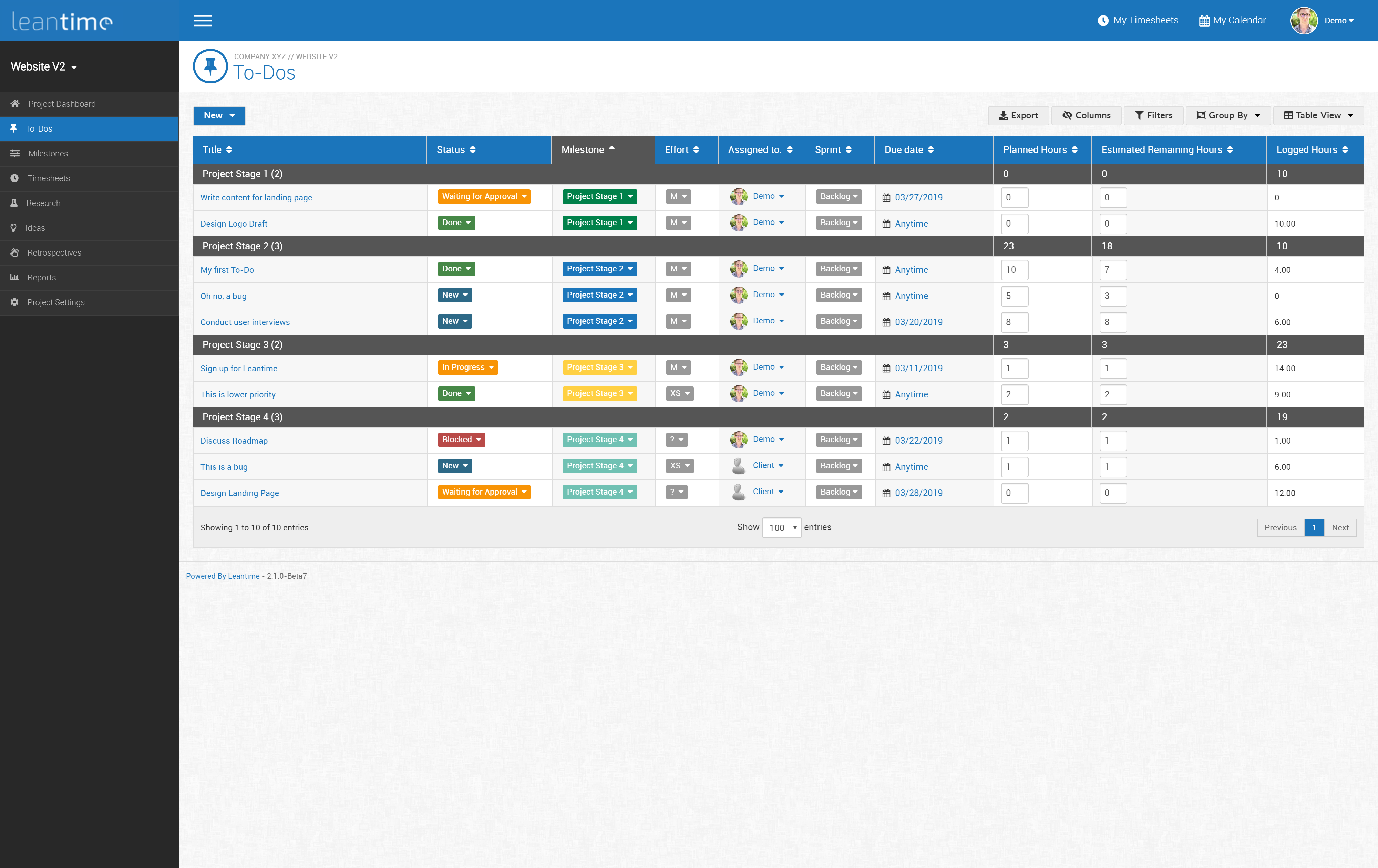Image resolution: width=1378 pixels, height=868 pixels.
Task: Click the Ideas lightbulb icon in sidebar
Action: pyautogui.click(x=14, y=228)
